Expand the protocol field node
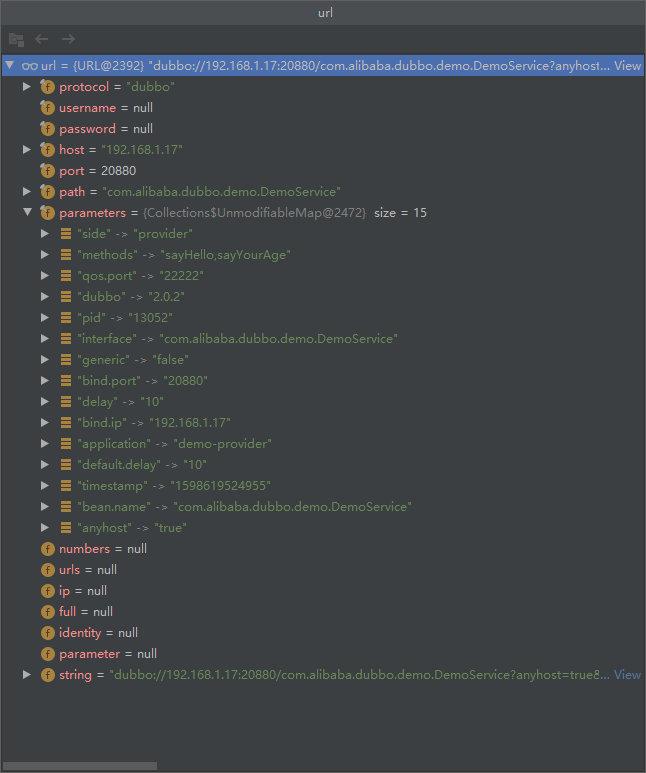 coord(27,87)
